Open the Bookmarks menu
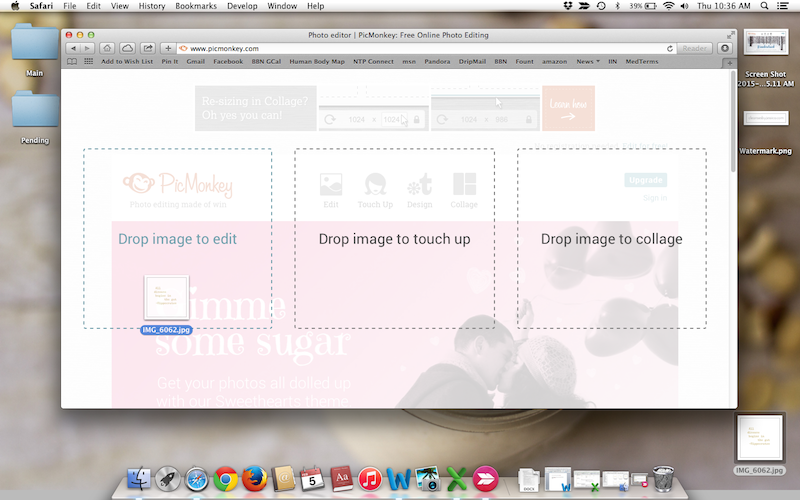Image resolution: width=800 pixels, height=500 pixels. 196,6
